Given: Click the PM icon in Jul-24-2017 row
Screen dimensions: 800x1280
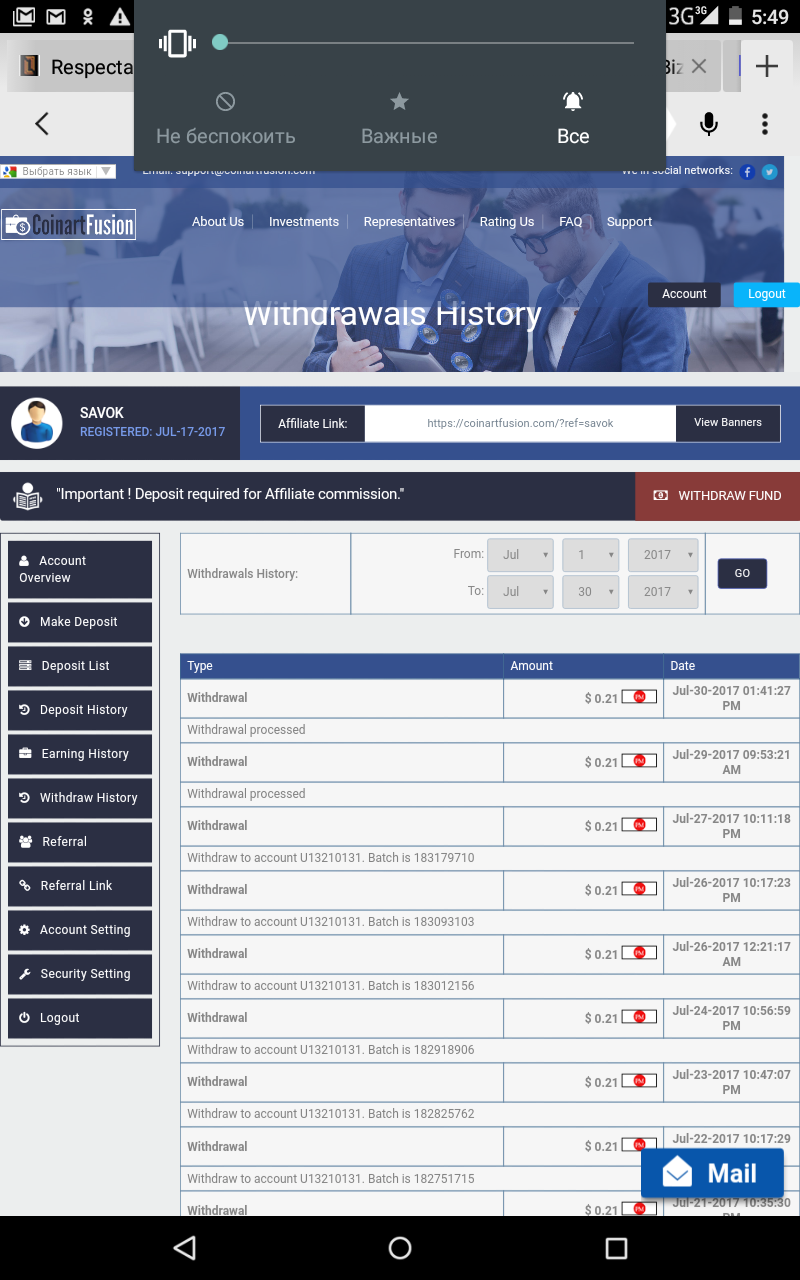Looking at the screenshot, I should click(x=639, y=1017).
